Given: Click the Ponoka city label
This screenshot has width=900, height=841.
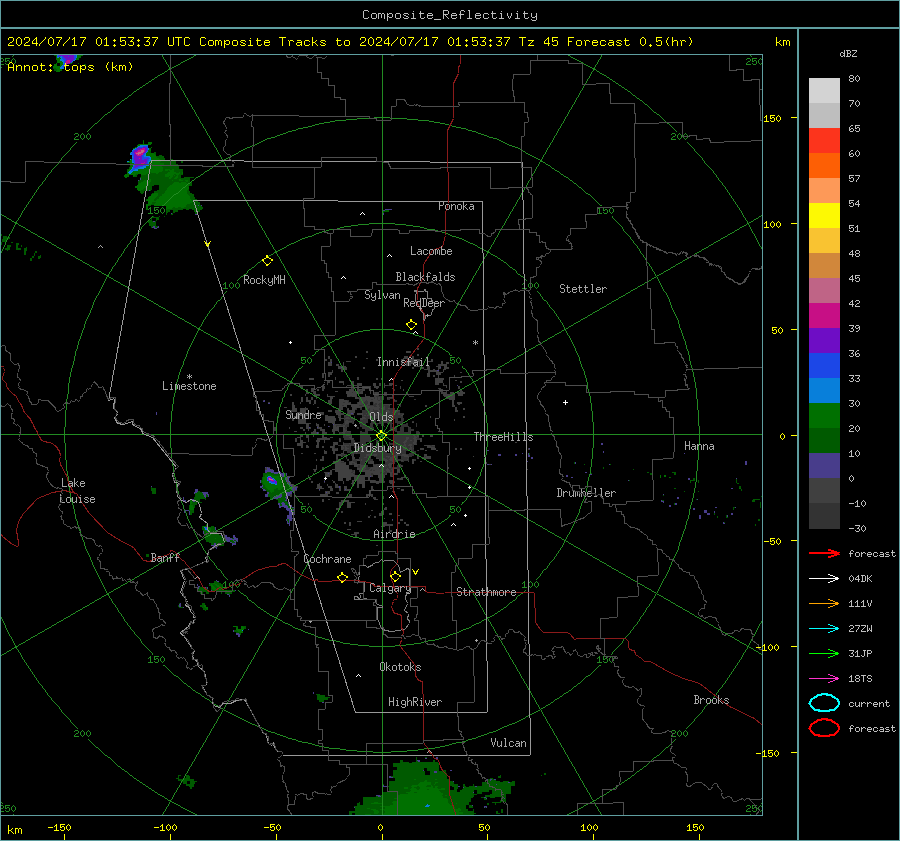Looking at the screenshot, I should click(456, 206).
